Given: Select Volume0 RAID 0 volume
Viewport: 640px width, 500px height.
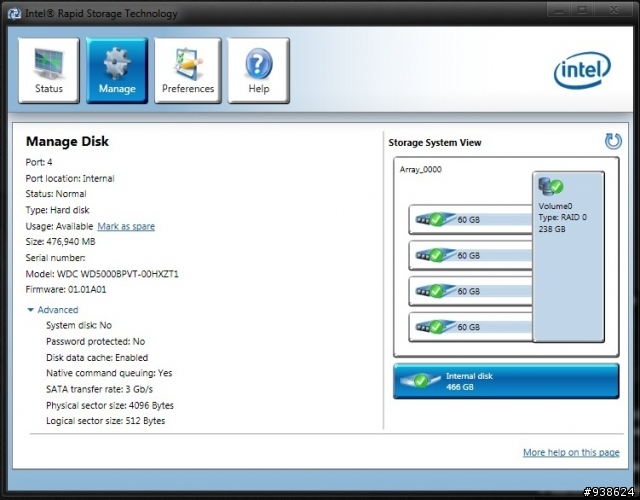Looking at the screenshot, I should pyautogui.click(x=568, y=256).
